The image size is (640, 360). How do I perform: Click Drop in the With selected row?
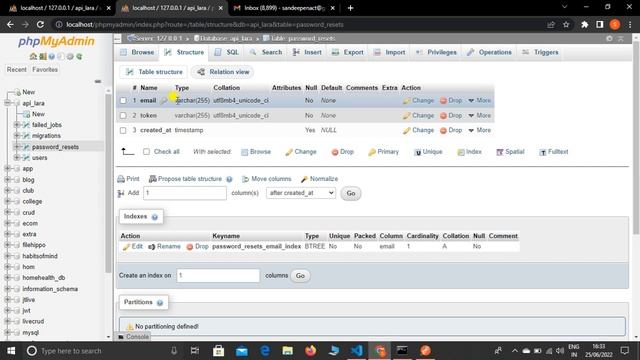pyautogui.click(x=342, y=152)
